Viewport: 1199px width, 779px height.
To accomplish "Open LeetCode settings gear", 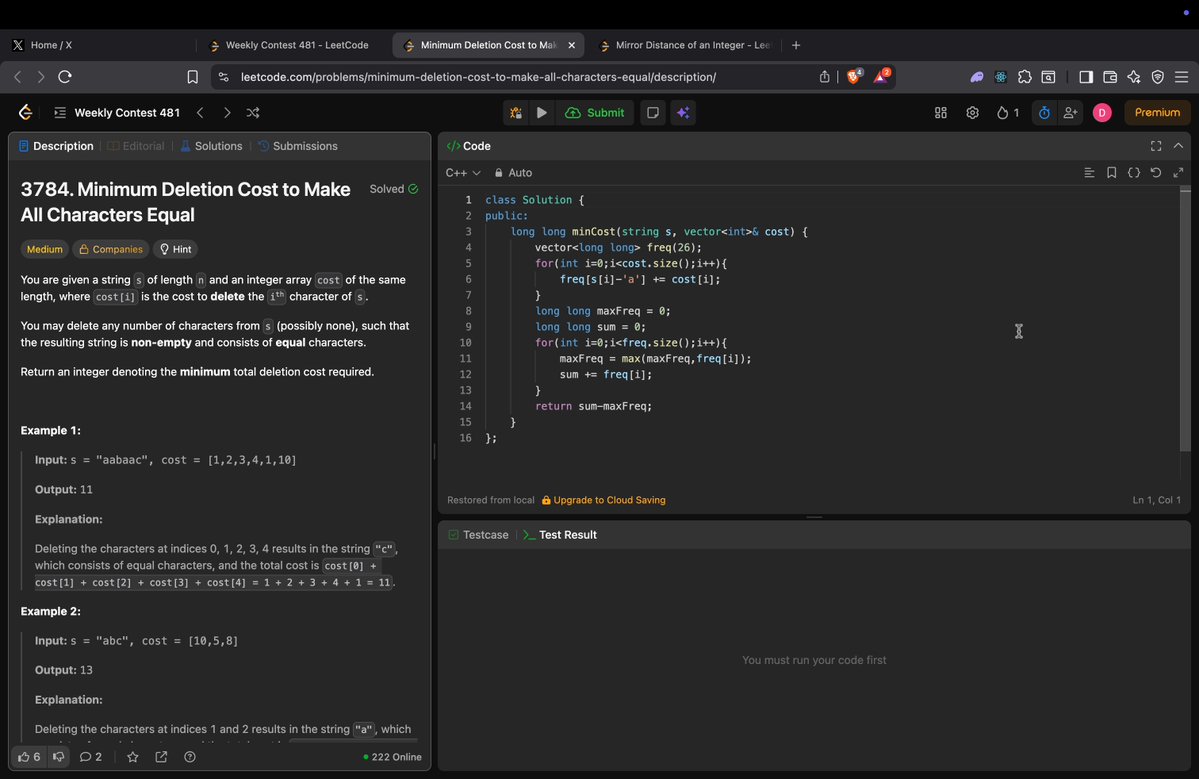I will [972, 112].
